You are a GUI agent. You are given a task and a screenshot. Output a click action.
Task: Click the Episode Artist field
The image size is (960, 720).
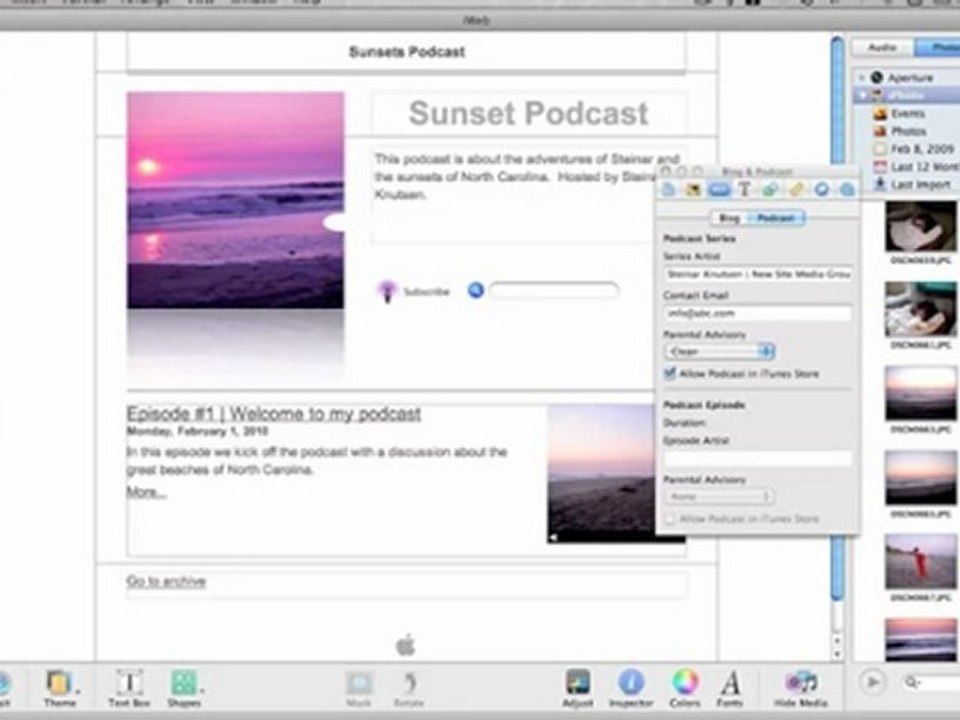point(758,459)
